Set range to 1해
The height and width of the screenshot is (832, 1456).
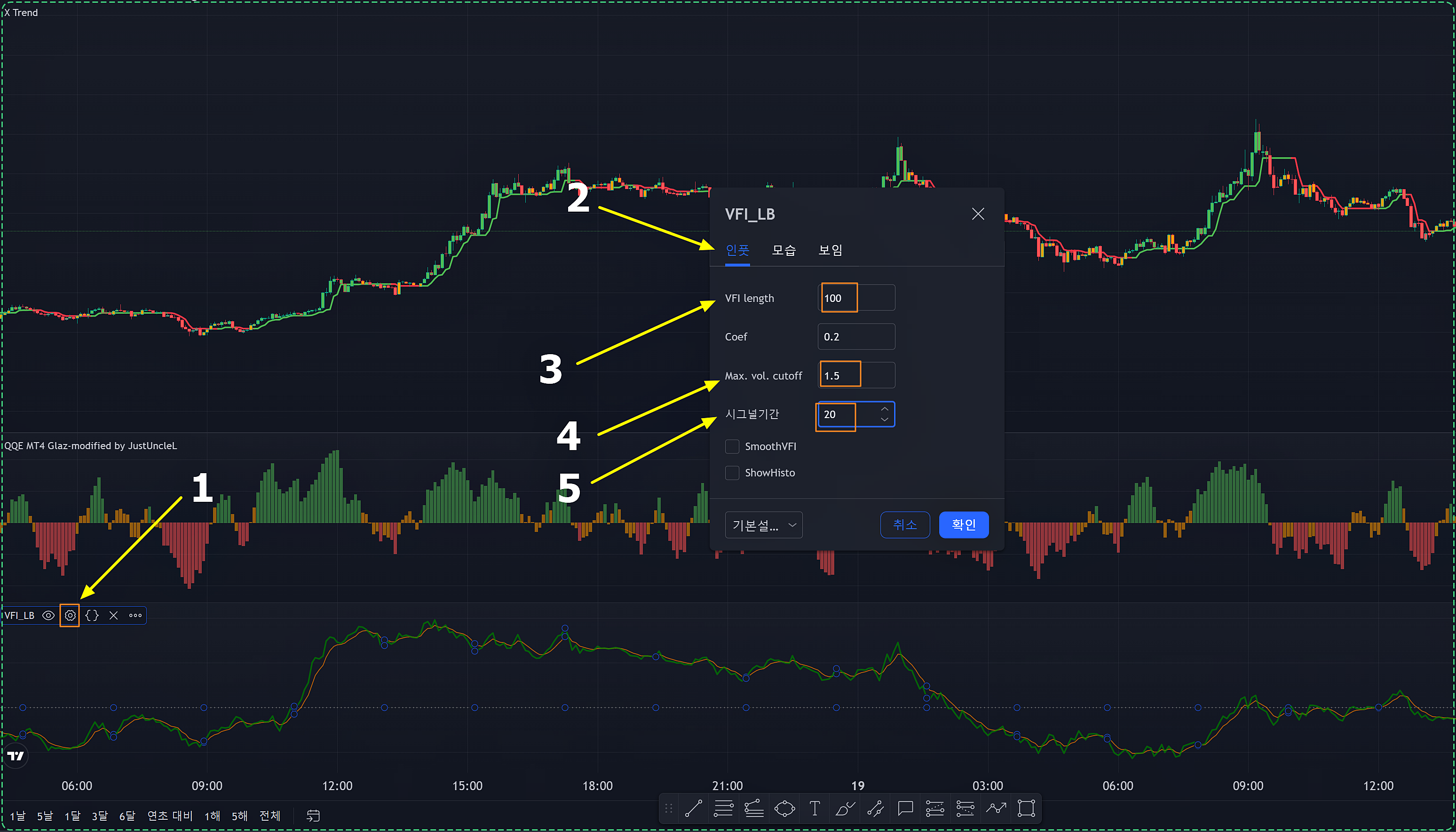212,816
